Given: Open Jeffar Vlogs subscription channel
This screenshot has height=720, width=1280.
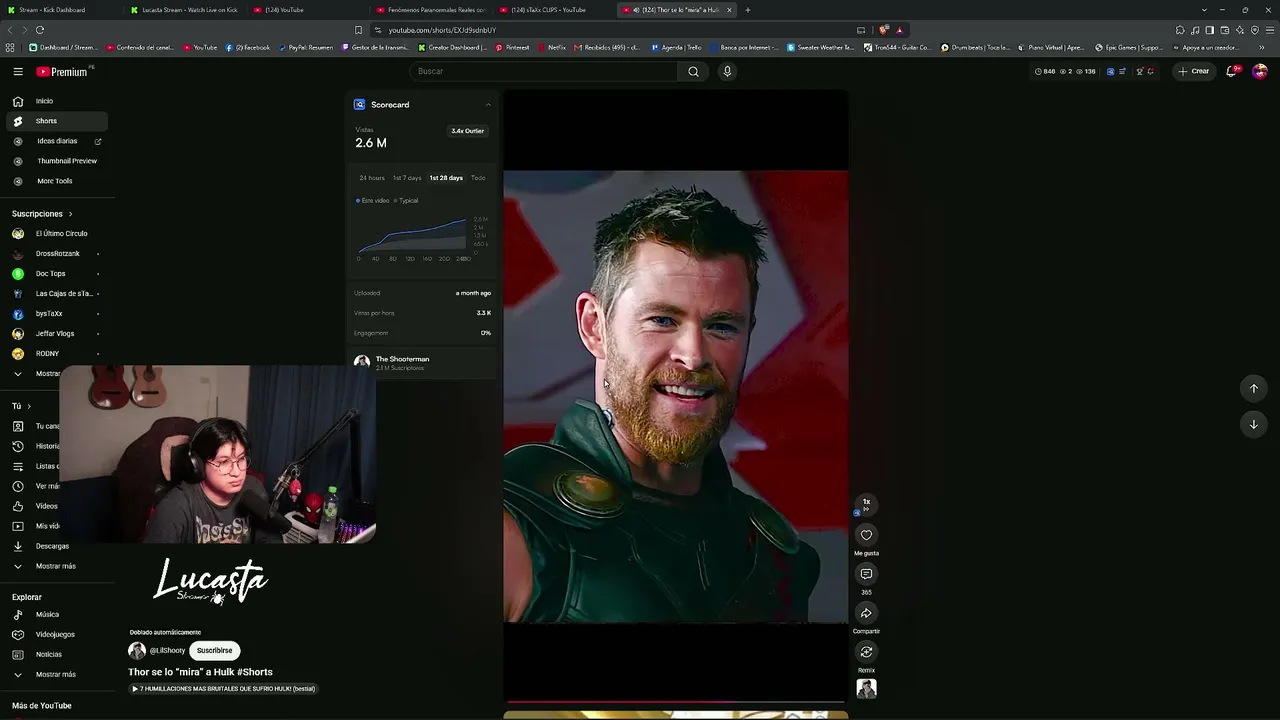Looking at the screenshot, I should (57, 334).
